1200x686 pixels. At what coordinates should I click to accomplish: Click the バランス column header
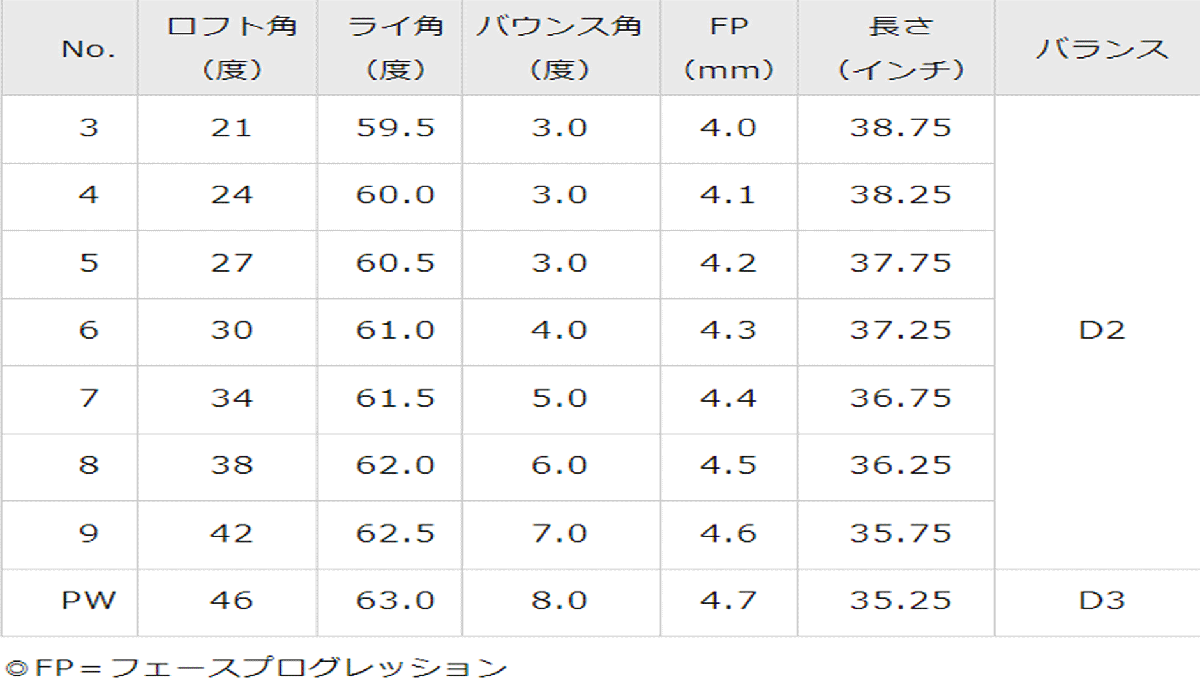click(x=1102, y=49)
